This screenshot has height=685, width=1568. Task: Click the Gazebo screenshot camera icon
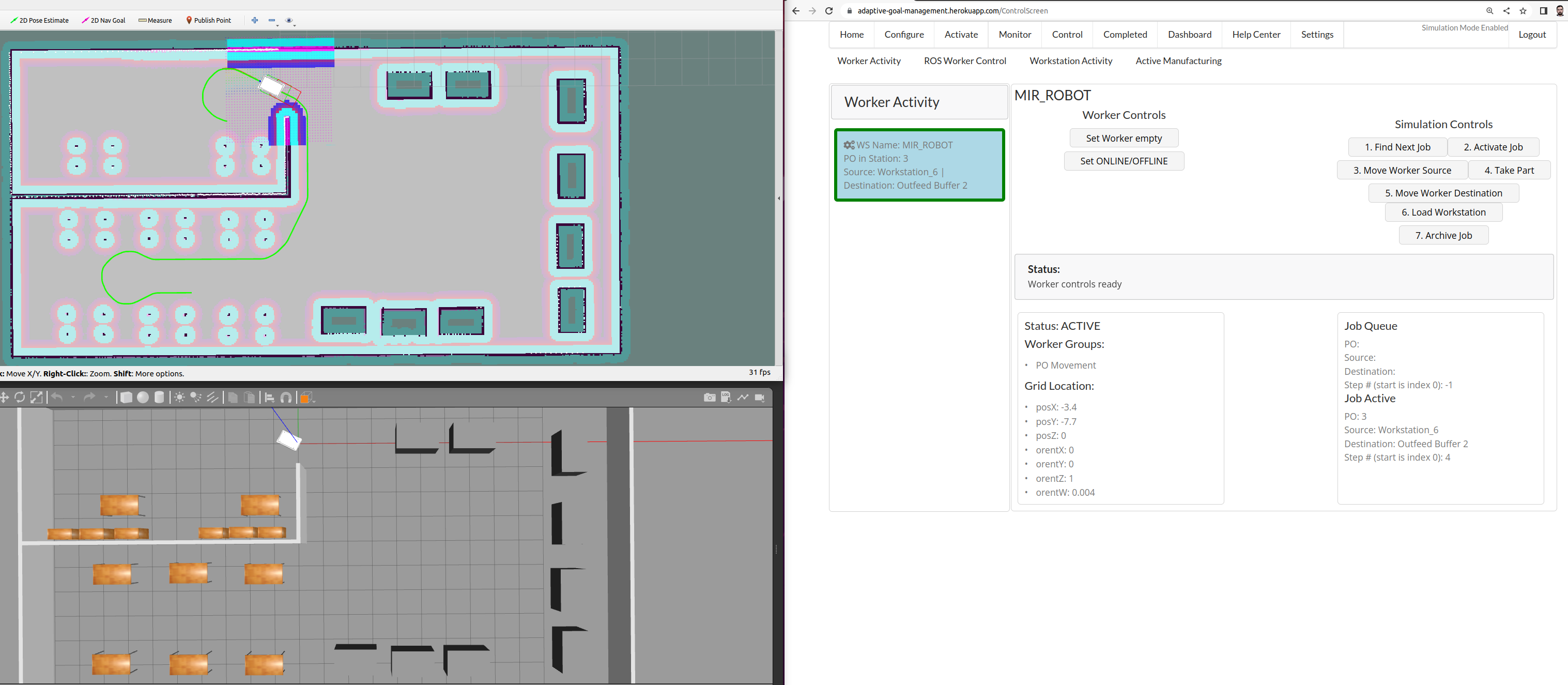(709, 398)
